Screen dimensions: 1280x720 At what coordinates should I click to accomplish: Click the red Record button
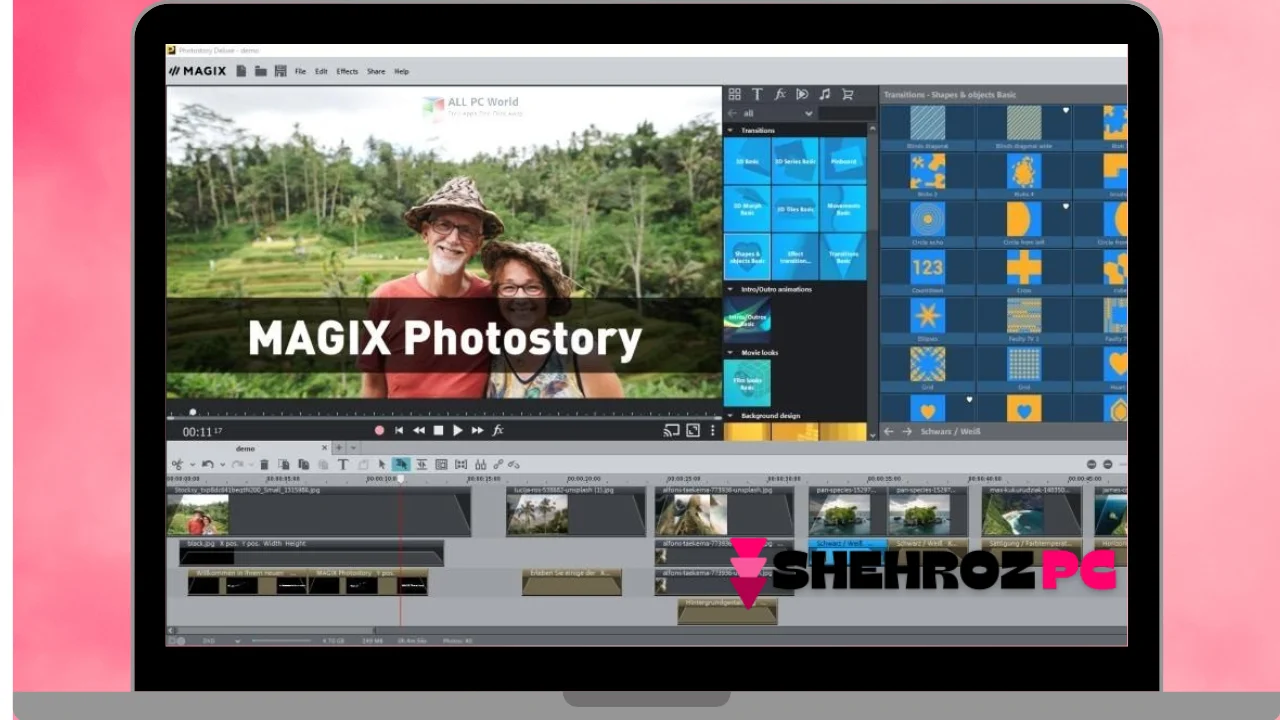[x=379, y=430]
